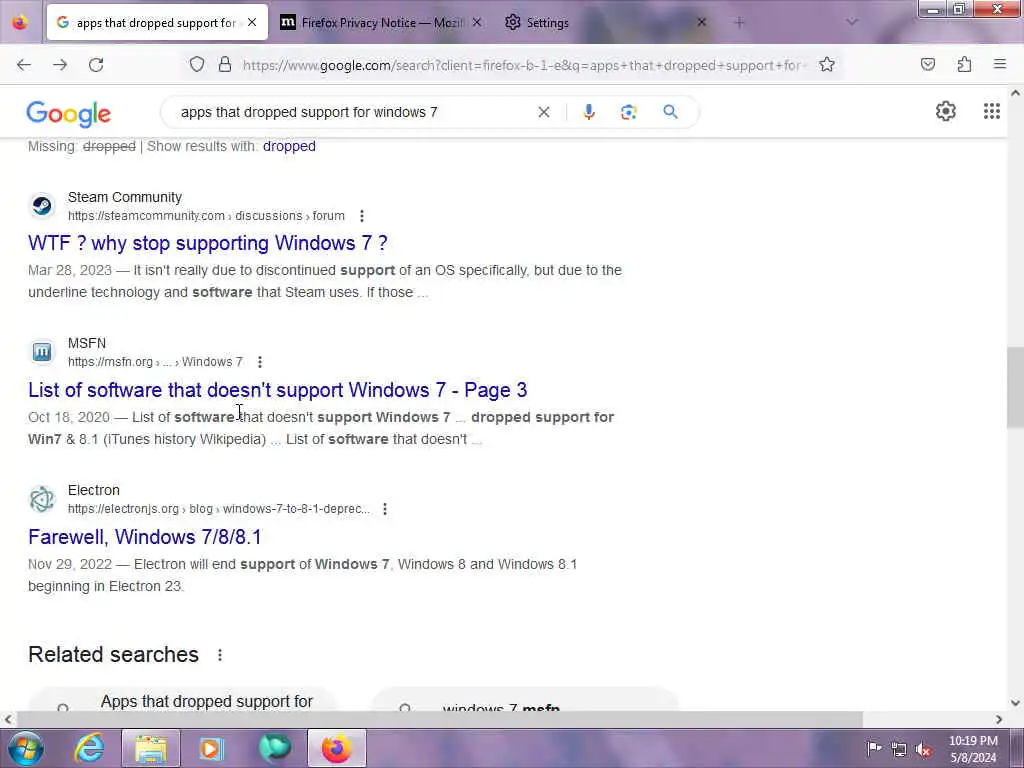Open the Save to Pocket icon
The width and height of the screenshot is (1024, 768).
928,65
